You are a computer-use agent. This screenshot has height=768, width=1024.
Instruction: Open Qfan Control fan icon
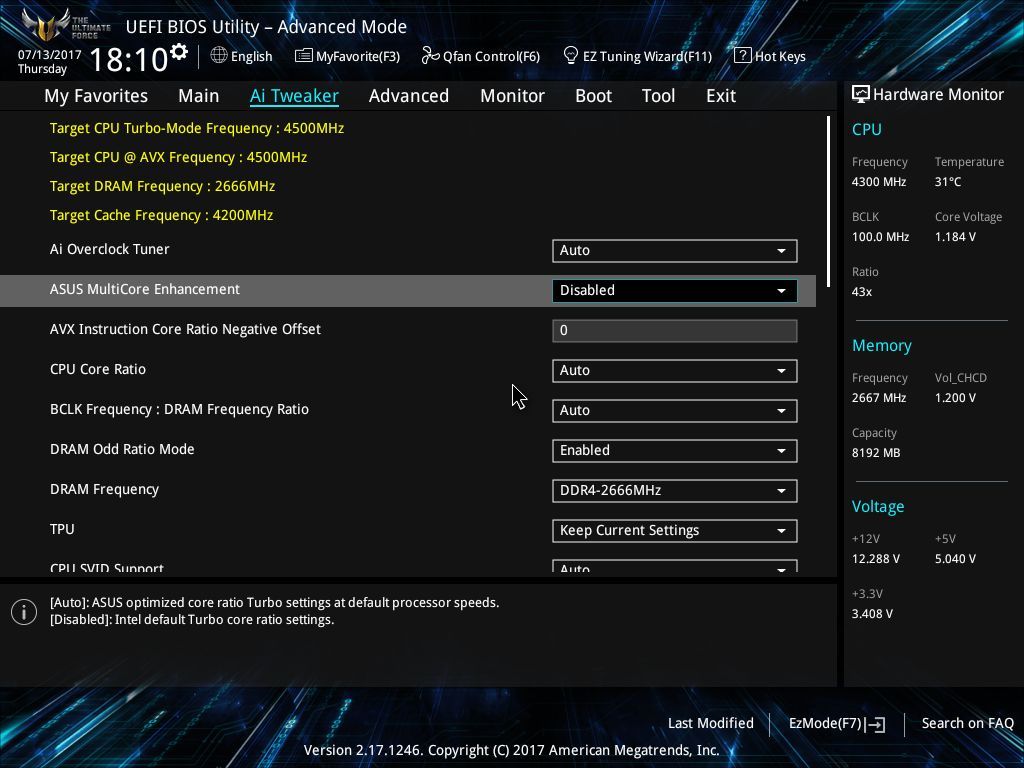pos(430,56)
